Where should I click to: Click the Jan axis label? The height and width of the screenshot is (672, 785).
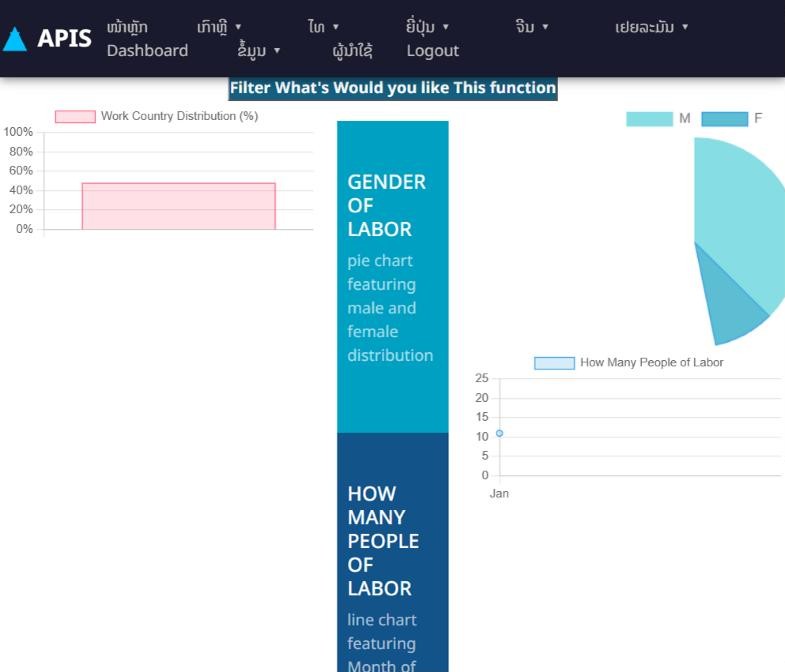pos(499,494)
